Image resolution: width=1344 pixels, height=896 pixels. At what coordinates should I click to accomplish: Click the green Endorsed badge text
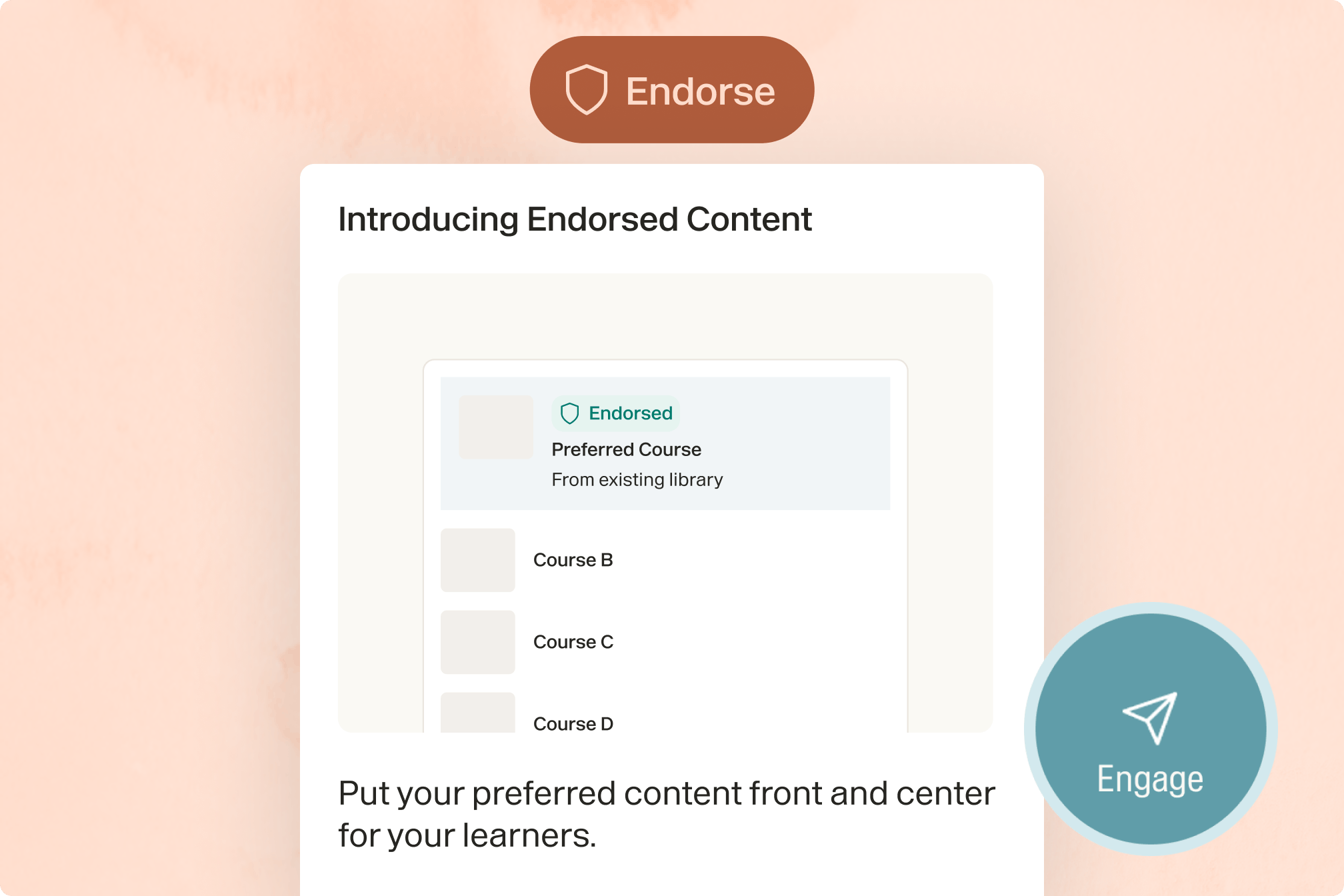pyautogui.click(x=630, y=413)
